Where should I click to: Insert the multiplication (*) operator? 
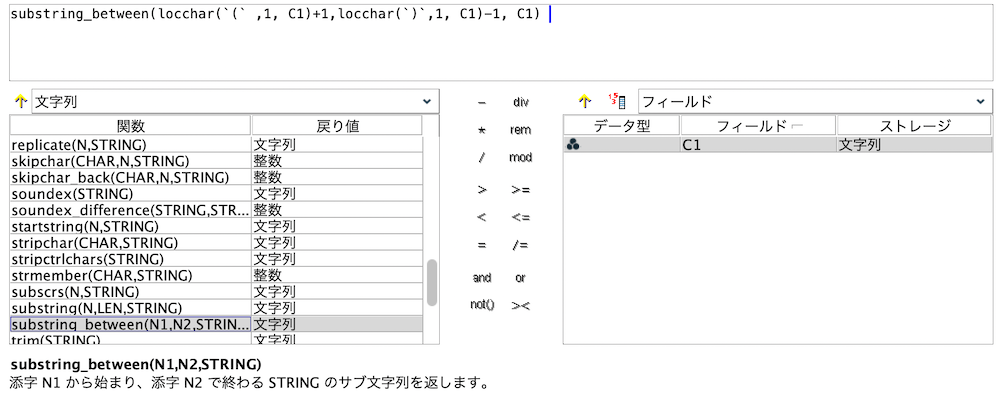click(482, 130)
